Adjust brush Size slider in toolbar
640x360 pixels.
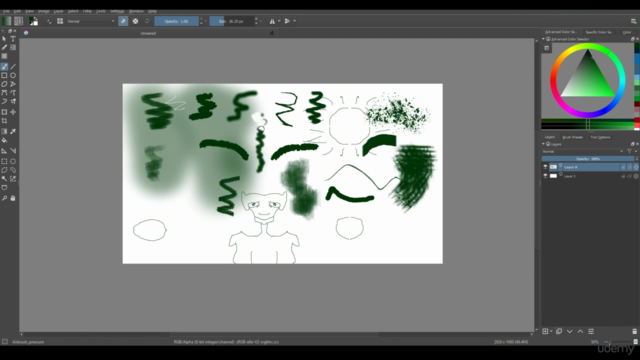pos(231,21)
